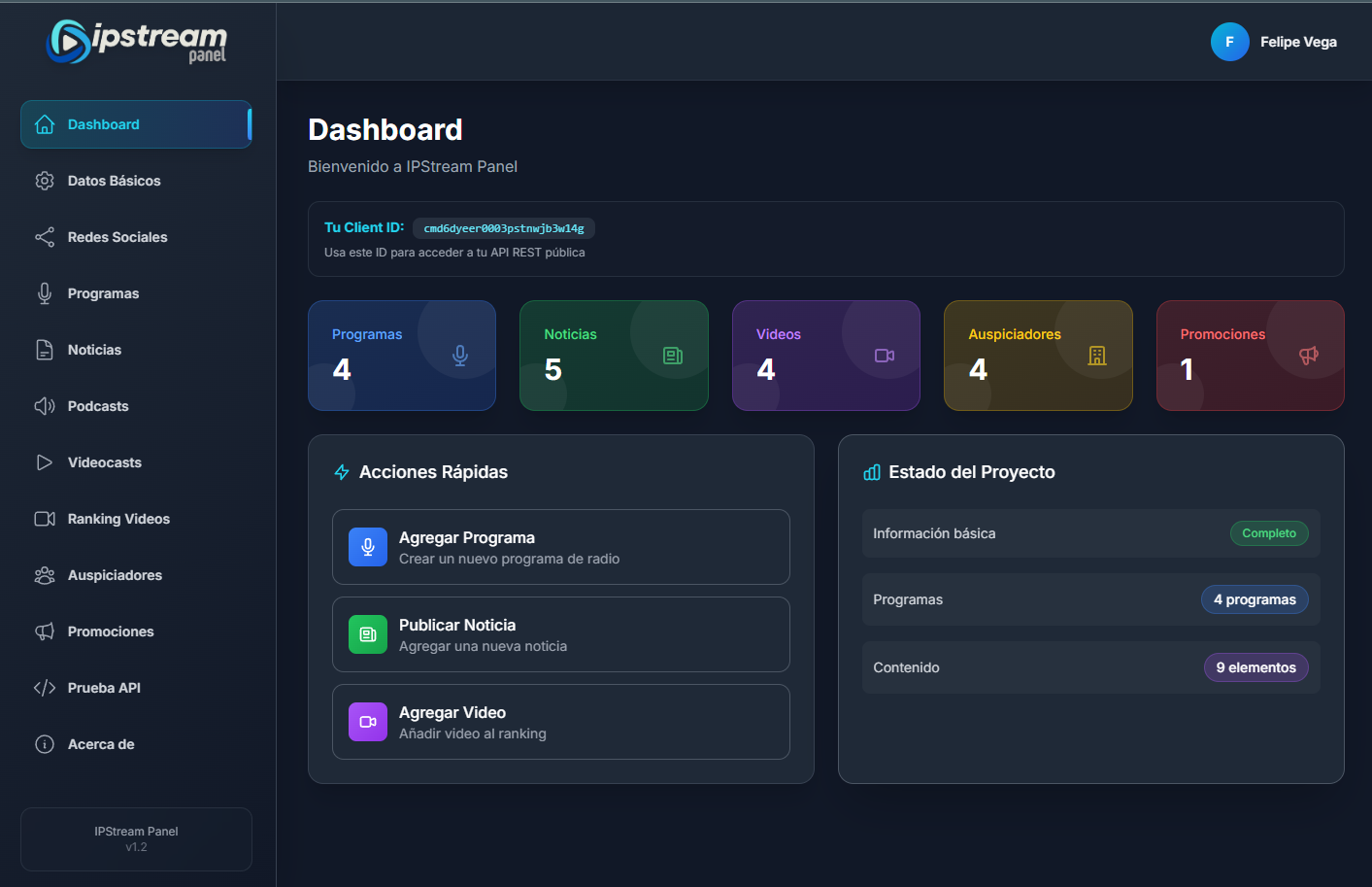The image size is (1372, 887).
Task: Click the IPStream panel logo
Action: 137,42
